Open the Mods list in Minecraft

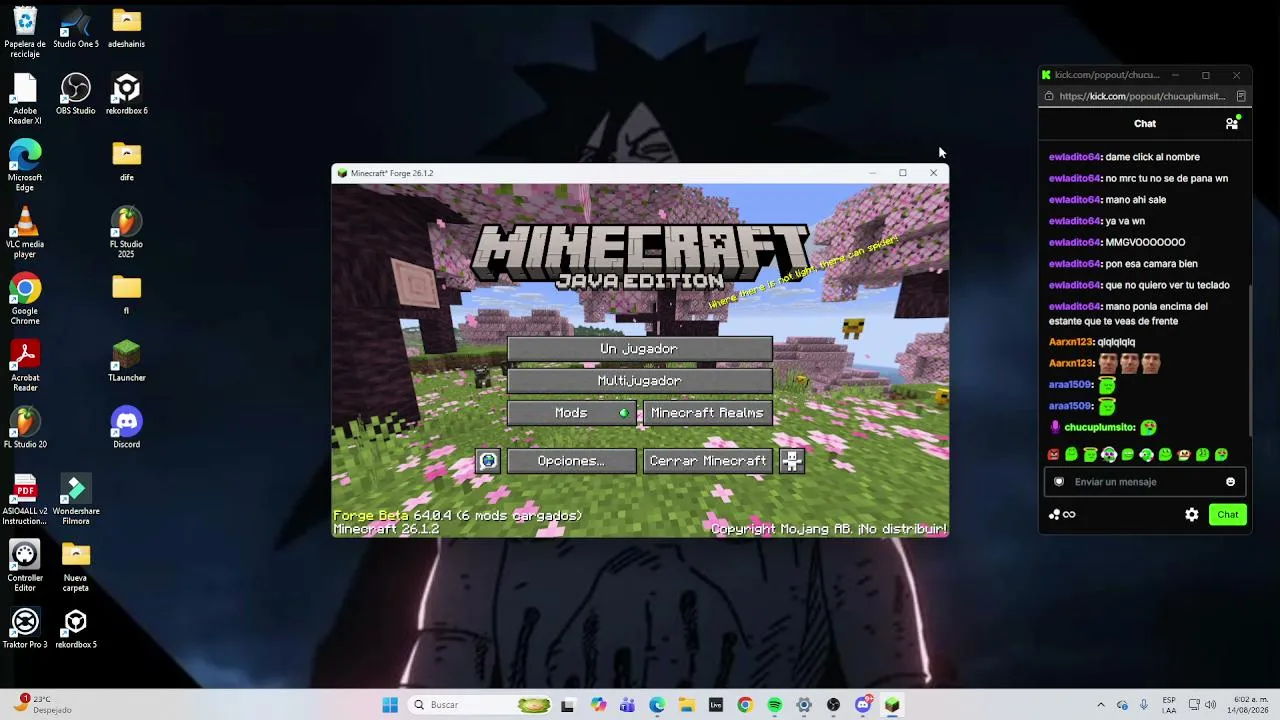point(572,413)
